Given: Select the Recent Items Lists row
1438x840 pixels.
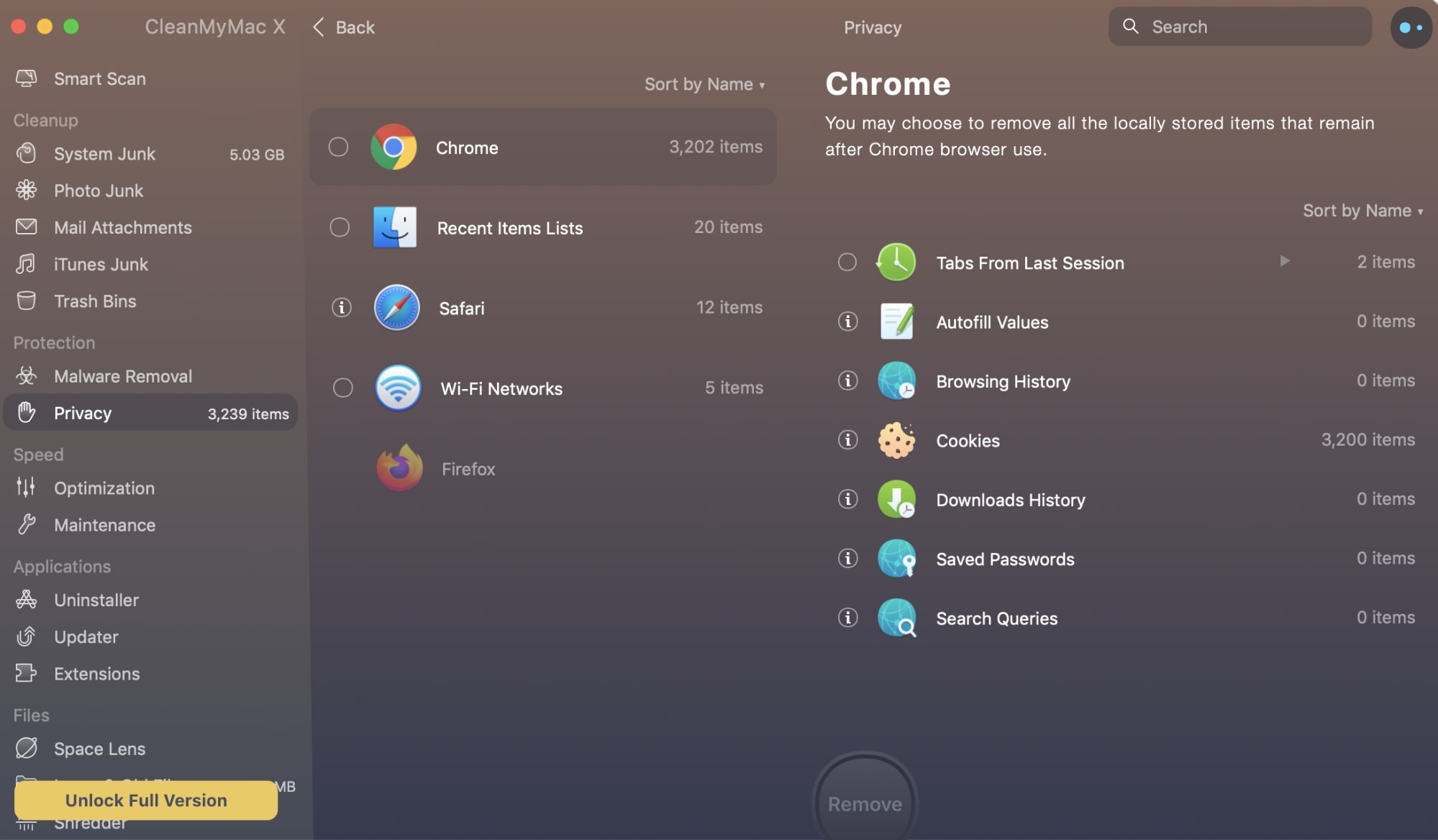Looking at the screenshot, I should point(543,227).
